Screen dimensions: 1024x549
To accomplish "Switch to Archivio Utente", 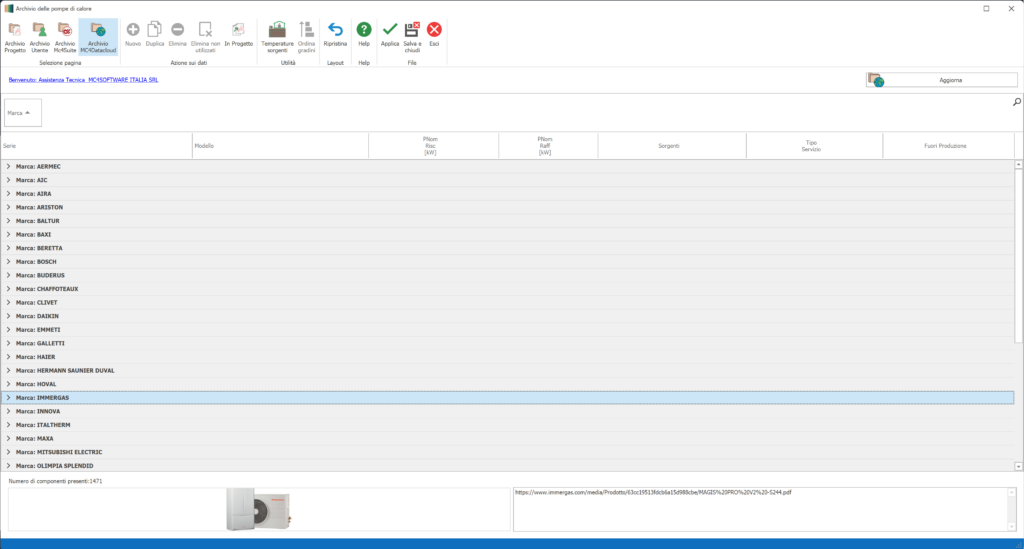I will pyautogui.click(x=39, y=35).
